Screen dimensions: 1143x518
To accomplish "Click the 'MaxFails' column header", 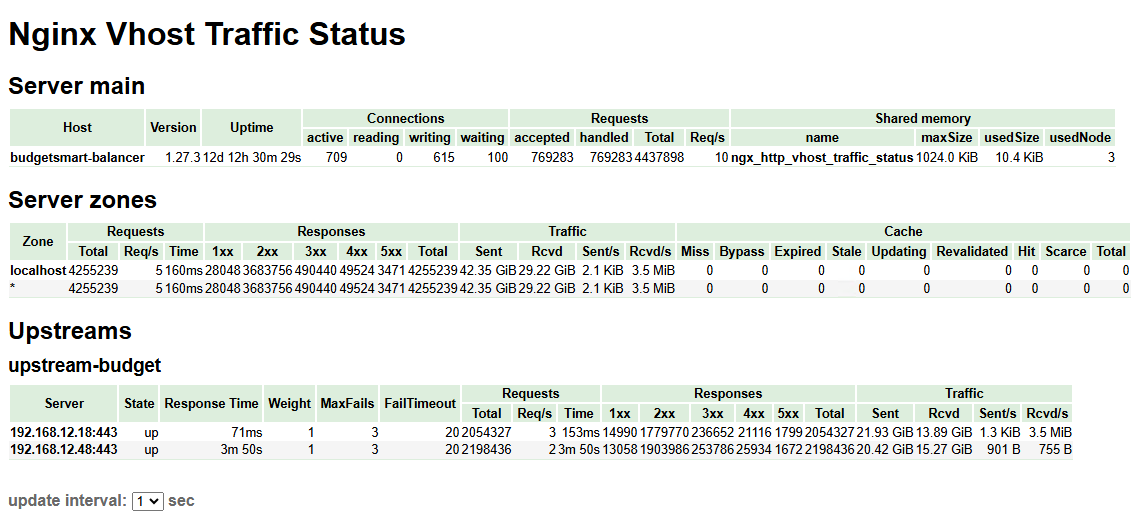I will pos(348,403).
